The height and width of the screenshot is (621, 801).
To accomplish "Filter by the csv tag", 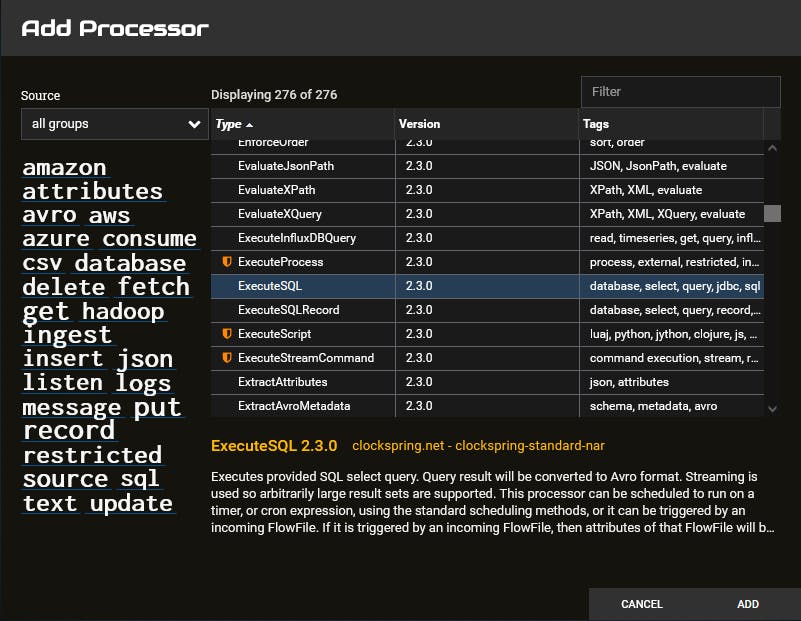I will [42, 264].
